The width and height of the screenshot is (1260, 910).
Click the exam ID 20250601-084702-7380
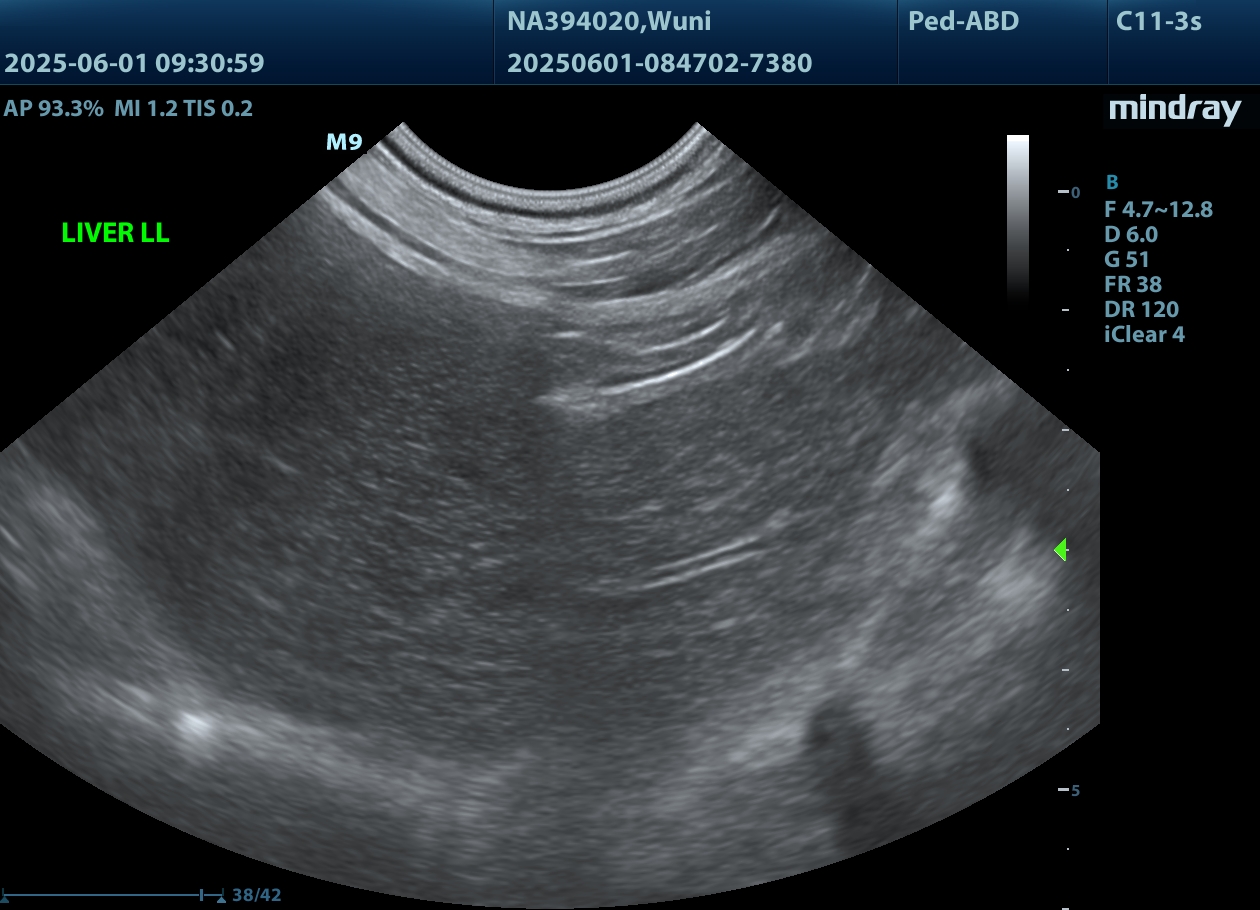pyautogui.click(x=659, y=64)
